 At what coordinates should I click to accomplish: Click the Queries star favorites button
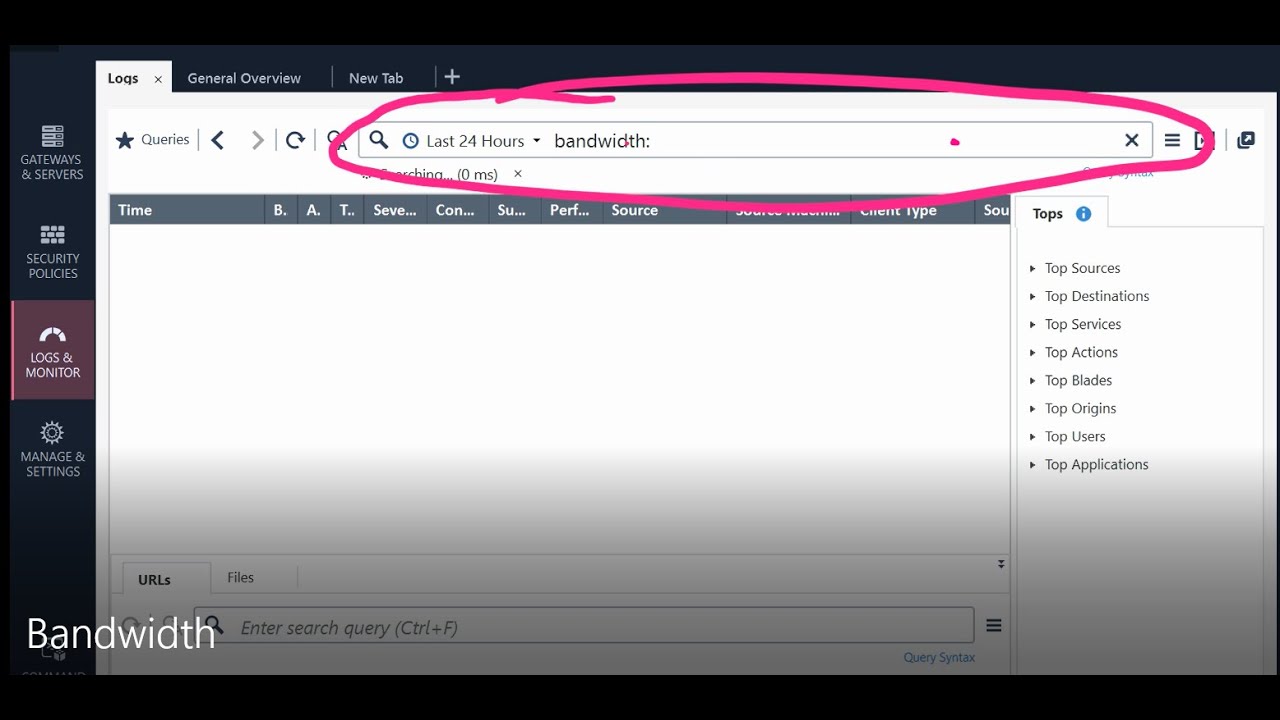(x=152, y=140)
